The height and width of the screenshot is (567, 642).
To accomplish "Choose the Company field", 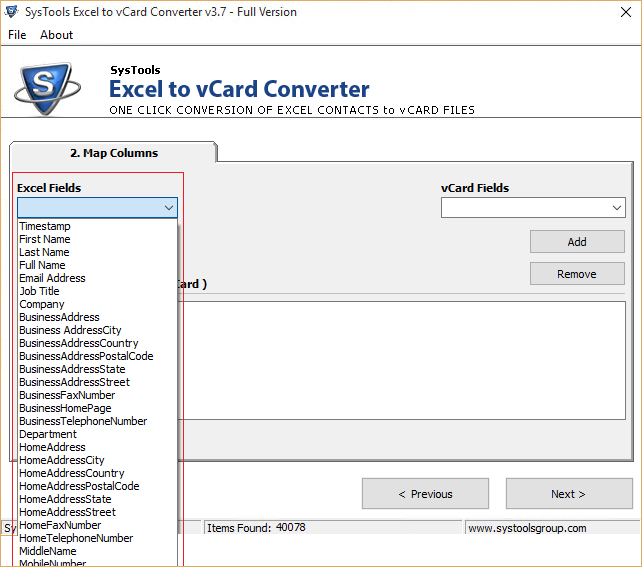I will pos(97,304).
